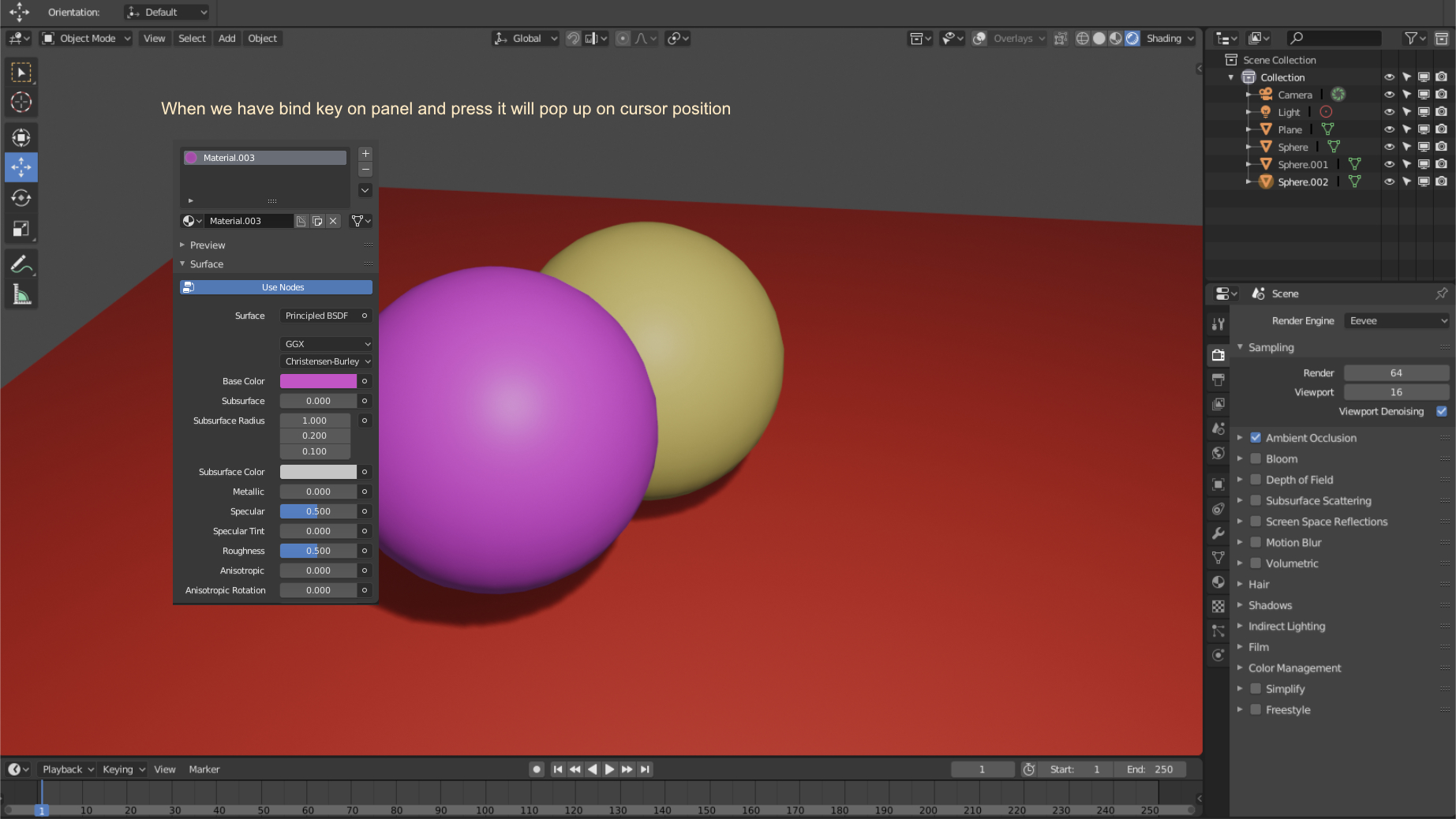Click the End frame 250 field

point(1150,769)
